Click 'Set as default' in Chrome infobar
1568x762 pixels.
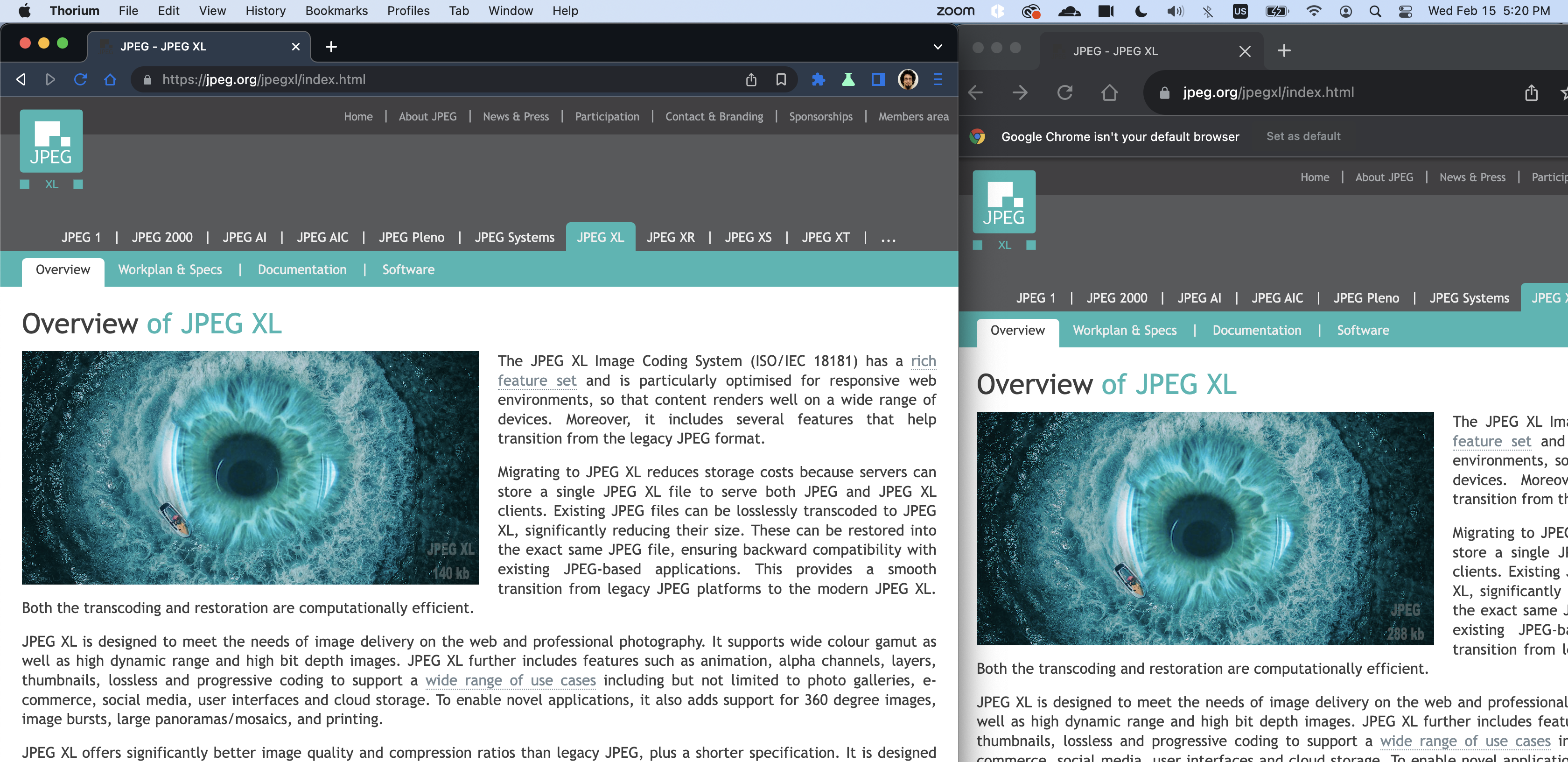tap(1303, 136)
